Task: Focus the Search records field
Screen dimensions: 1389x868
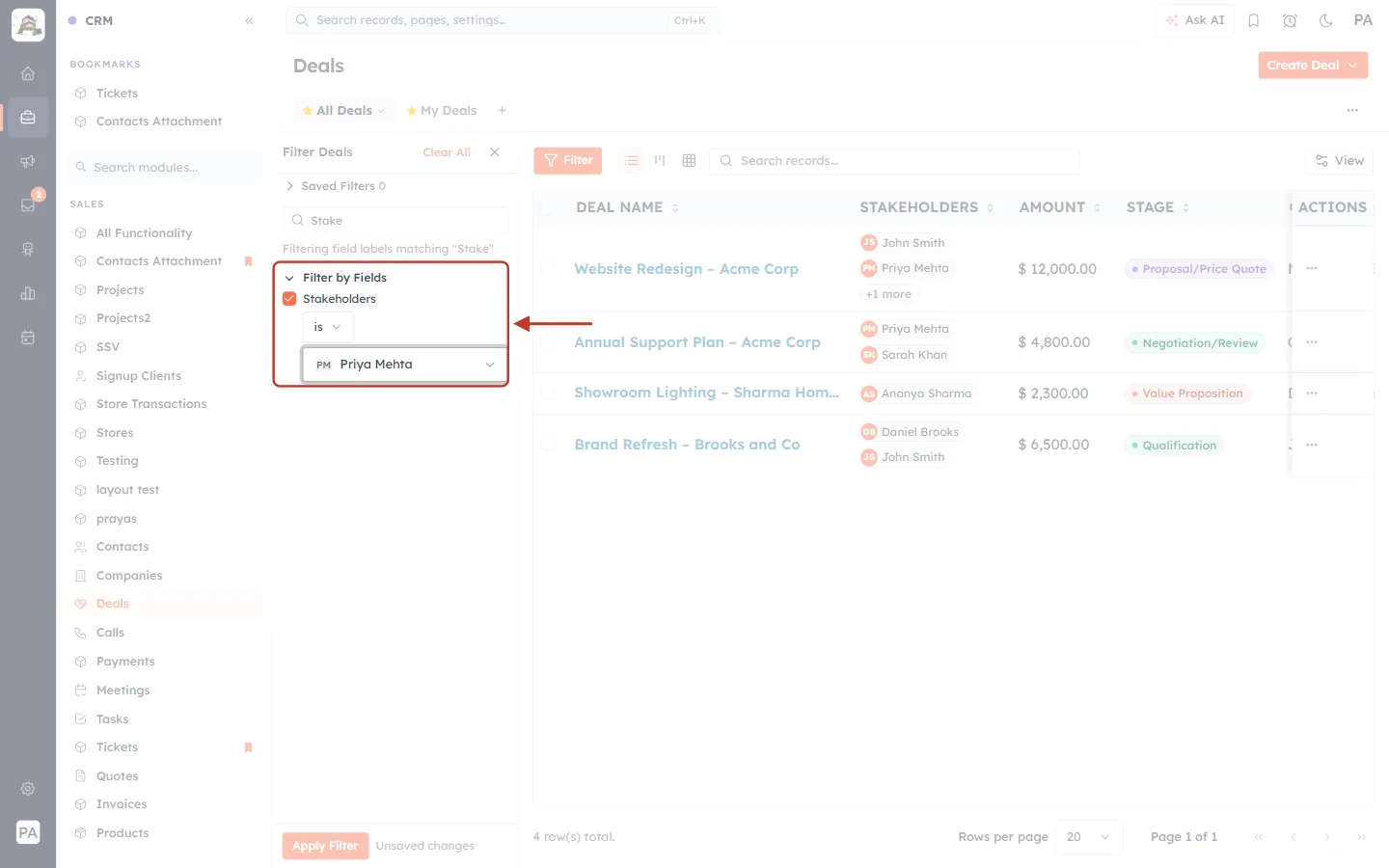Action: click(894, 161)
